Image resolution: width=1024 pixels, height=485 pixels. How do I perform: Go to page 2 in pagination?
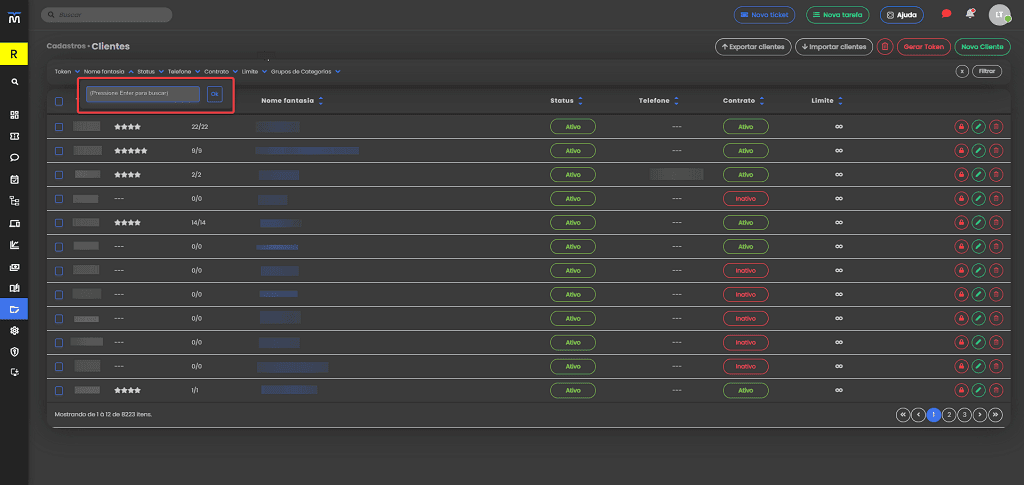(x=950, y=415)
